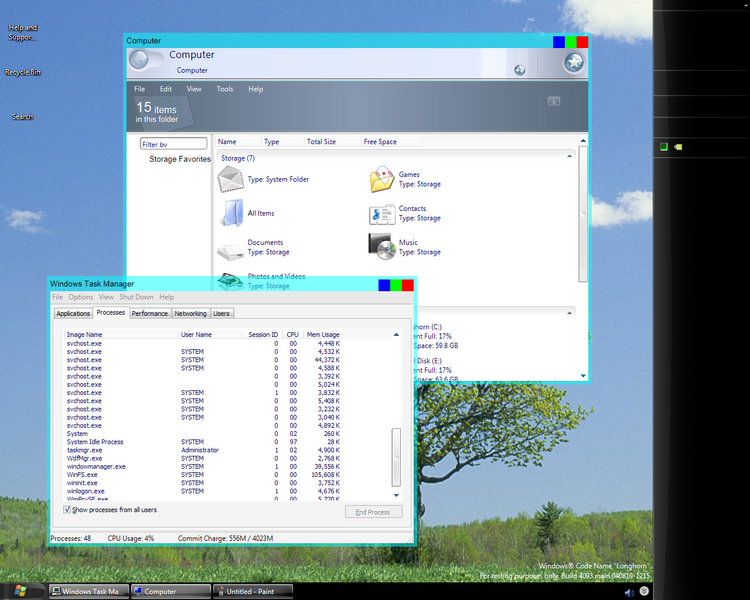This screenshot has height=600, width=750.
Task: Open the All Items folder icon
Action: pos(231,212)
